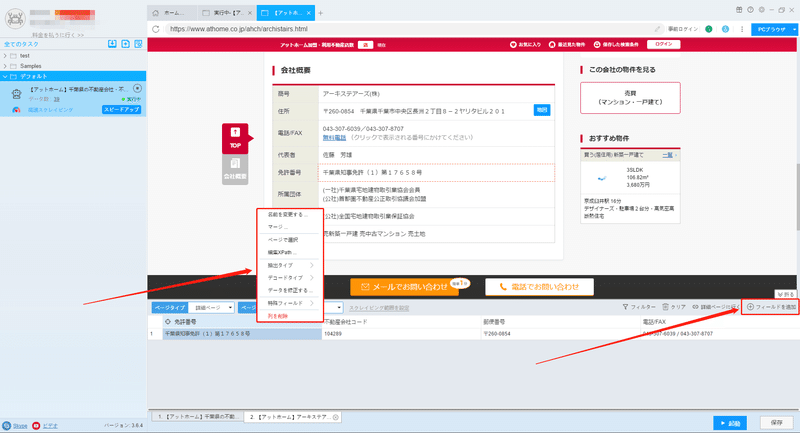Open the three-dot more menu
This screenshot has height=433, width=800.
coord(742,29)
